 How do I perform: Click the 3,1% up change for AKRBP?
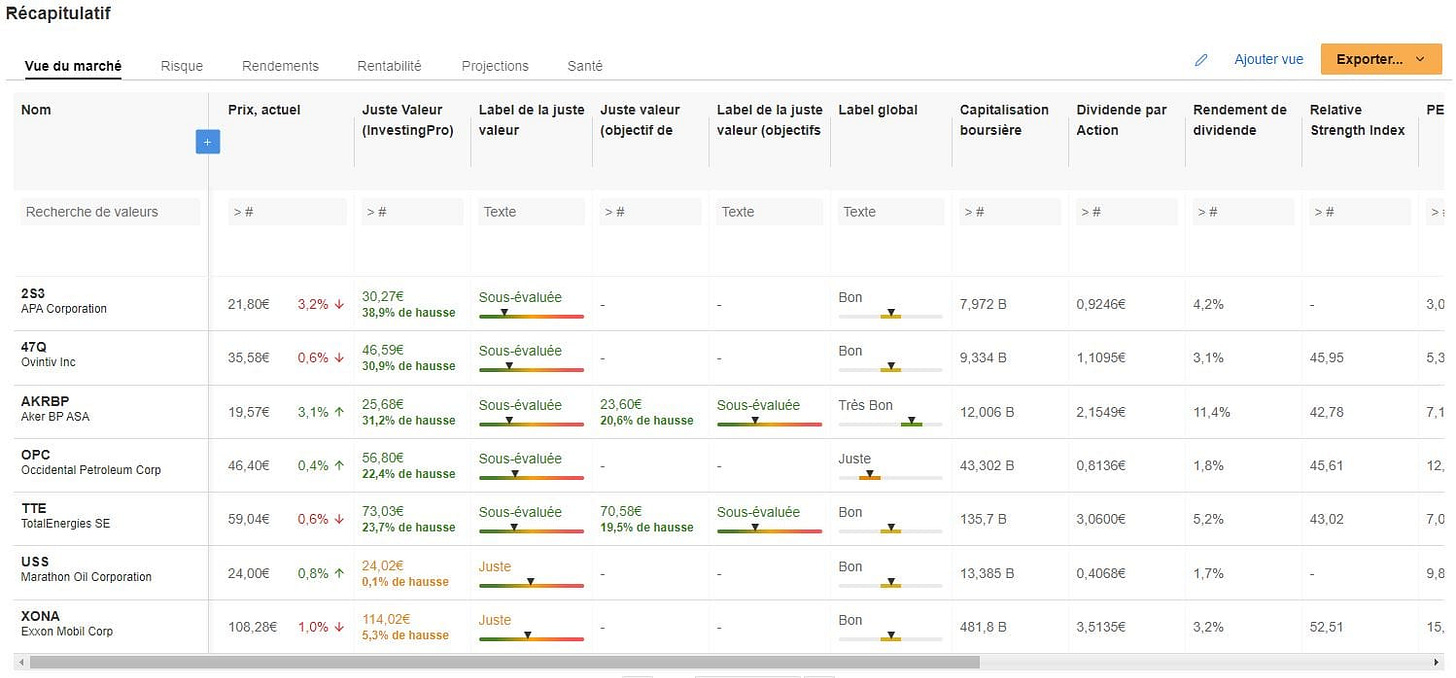point(320,412)
